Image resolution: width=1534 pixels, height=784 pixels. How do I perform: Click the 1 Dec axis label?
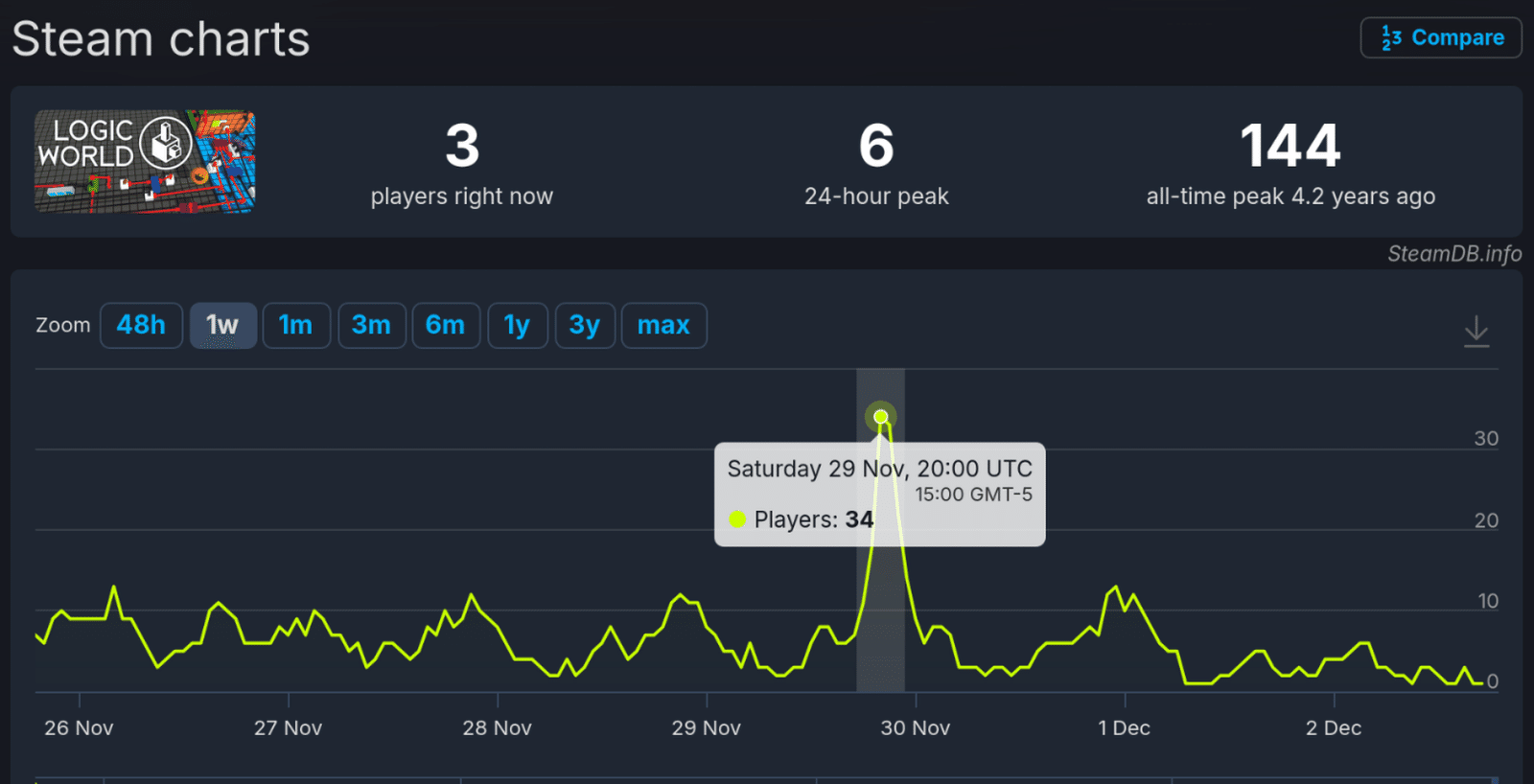pyautogui.click(x=1125, y=727)
